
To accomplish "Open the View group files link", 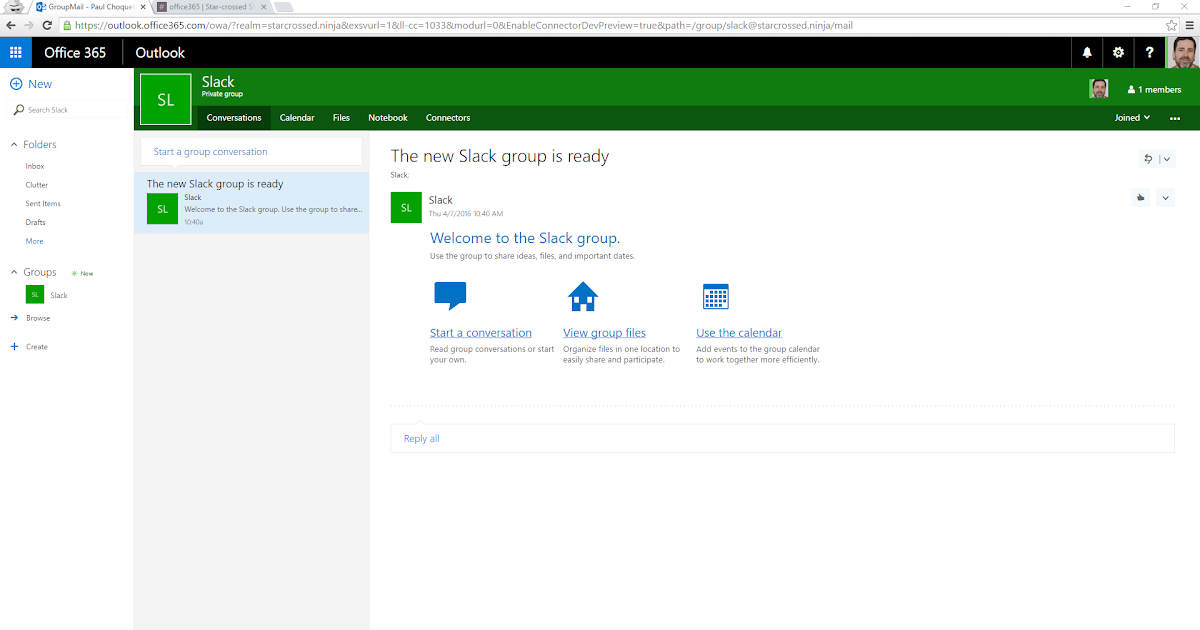I will [x=604, y=333].
